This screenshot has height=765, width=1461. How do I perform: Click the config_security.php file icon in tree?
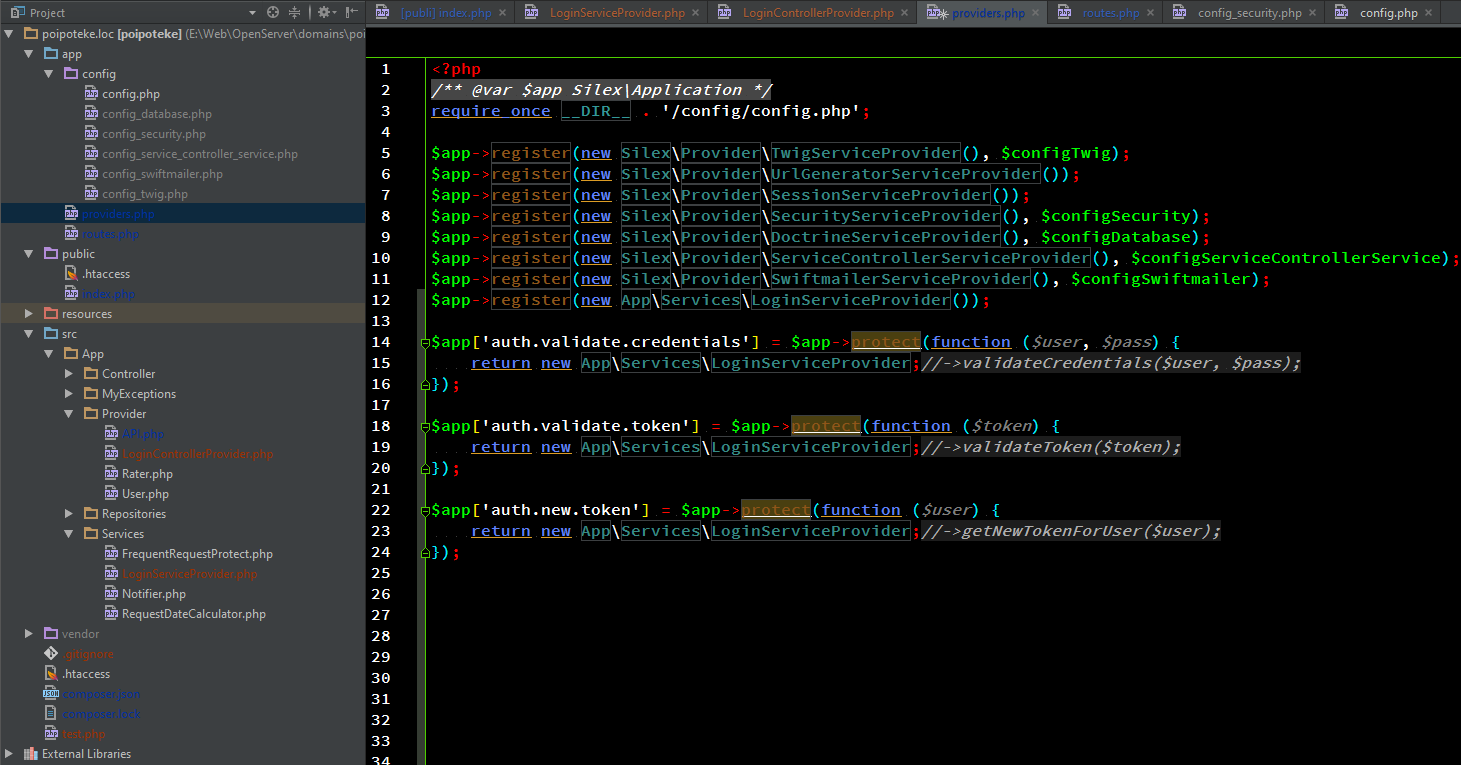[91, 134]
